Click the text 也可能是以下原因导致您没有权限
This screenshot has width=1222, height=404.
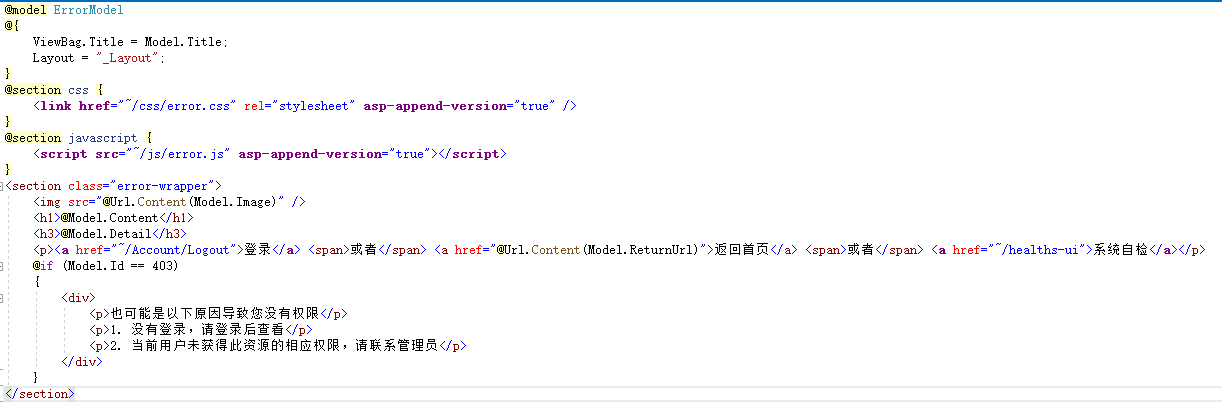point(215,314)
